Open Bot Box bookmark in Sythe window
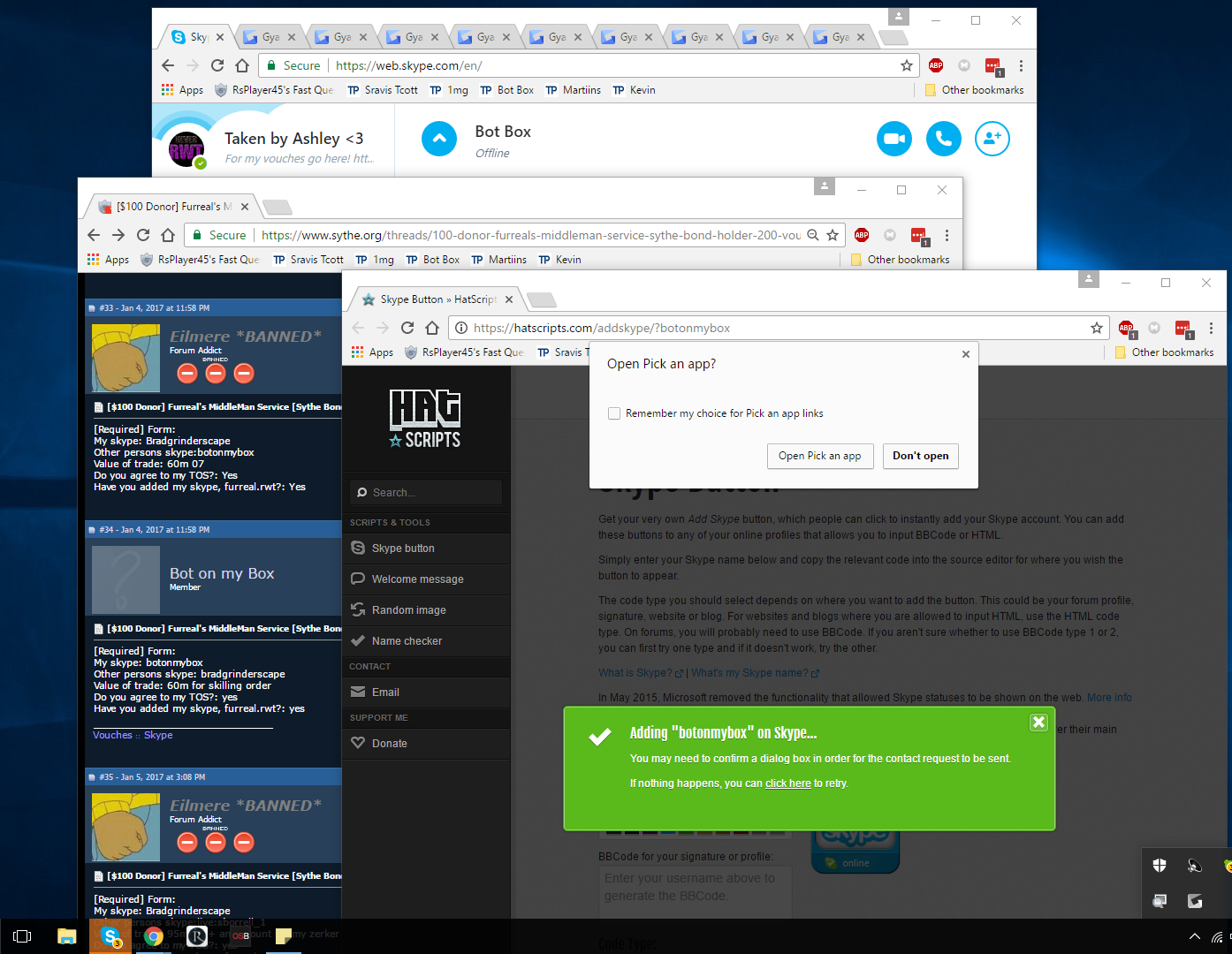The width and height of the screenshot is (1232, 954). [x=433, y=260]
